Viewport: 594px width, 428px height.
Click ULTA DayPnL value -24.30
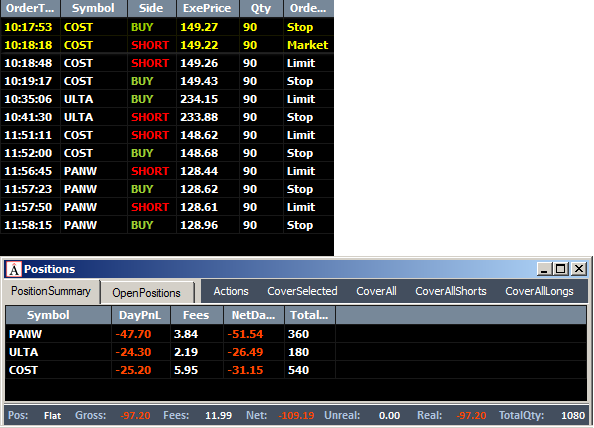coord(133,352)
